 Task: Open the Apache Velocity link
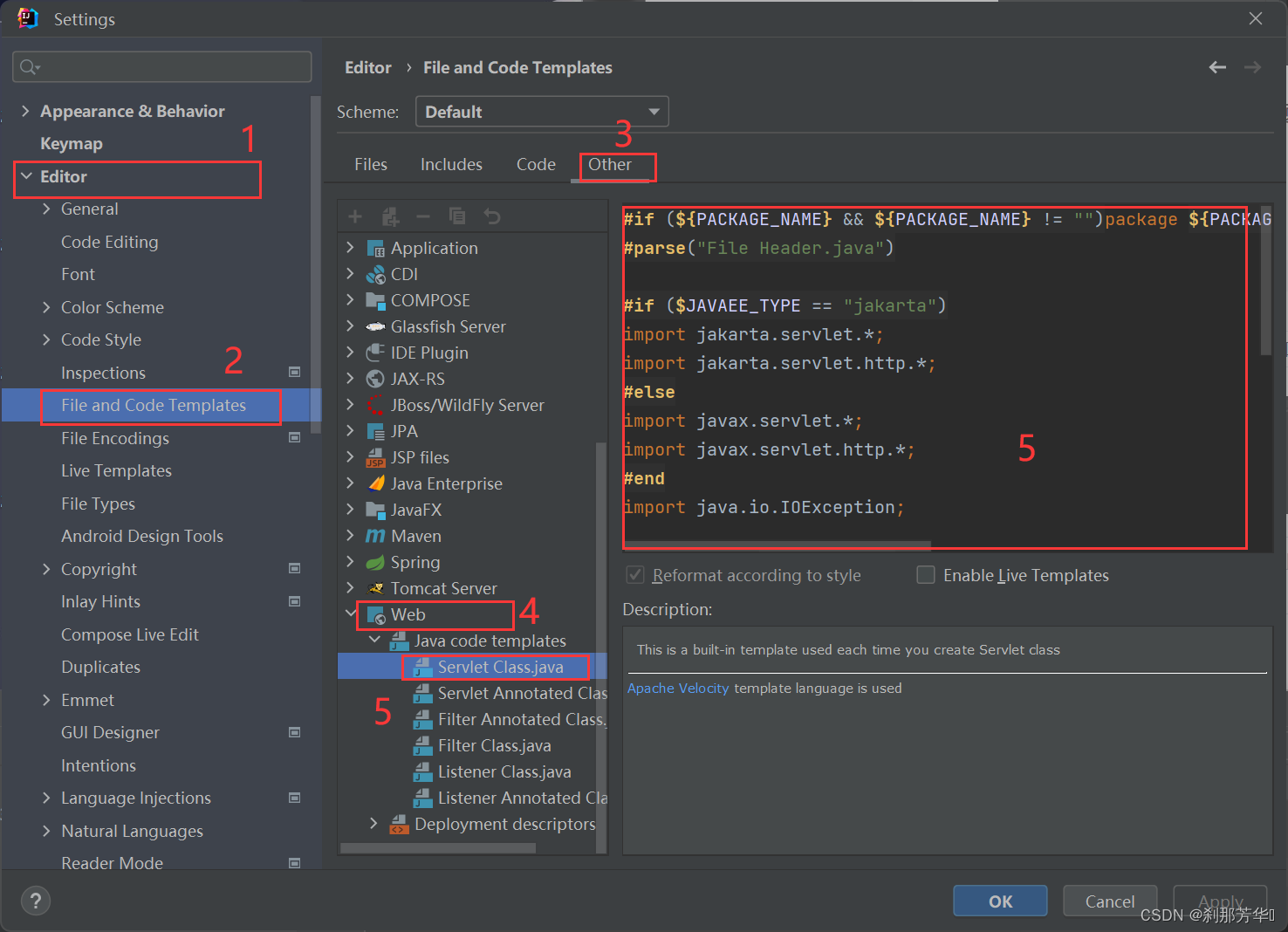pyautogui.click(x=678, y=688)
